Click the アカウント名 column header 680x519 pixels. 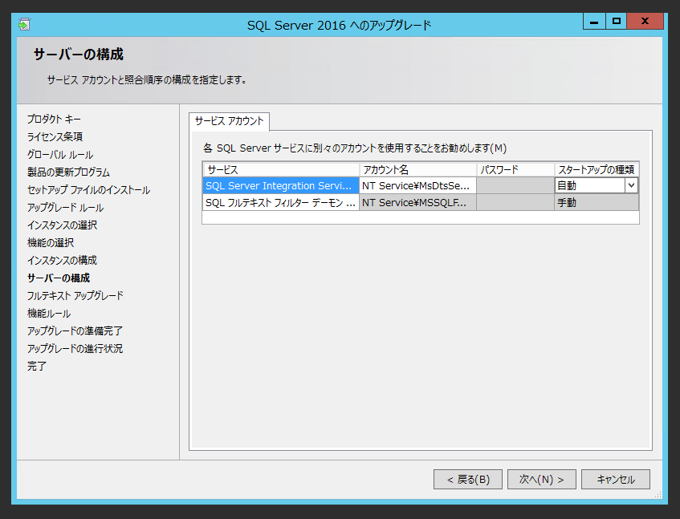pyautogui.click(x=418, y=170)
